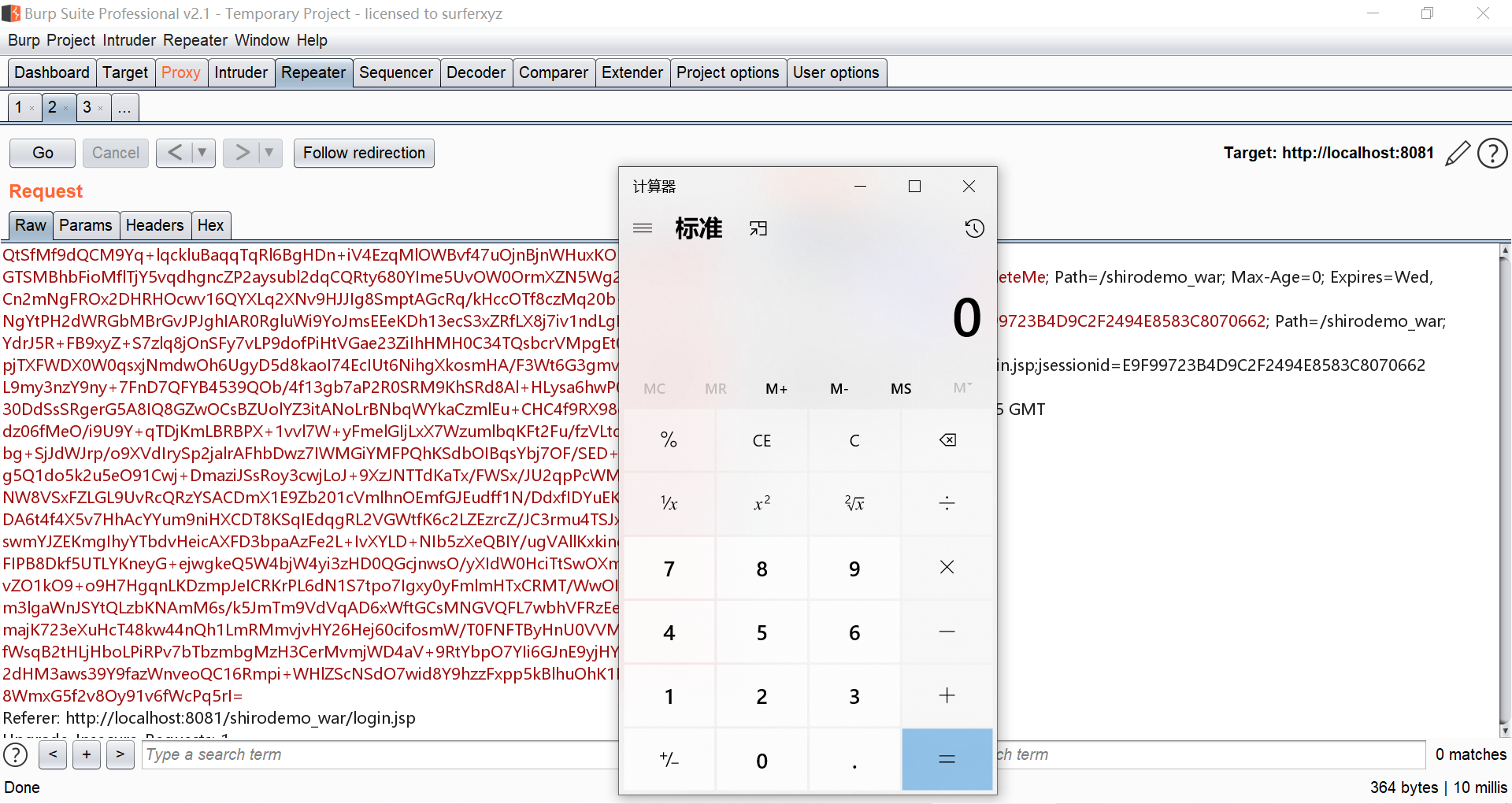Open next-request history dropdown arrow
The height and width of the screenshot is (804, 1512).
coord(269,153)
